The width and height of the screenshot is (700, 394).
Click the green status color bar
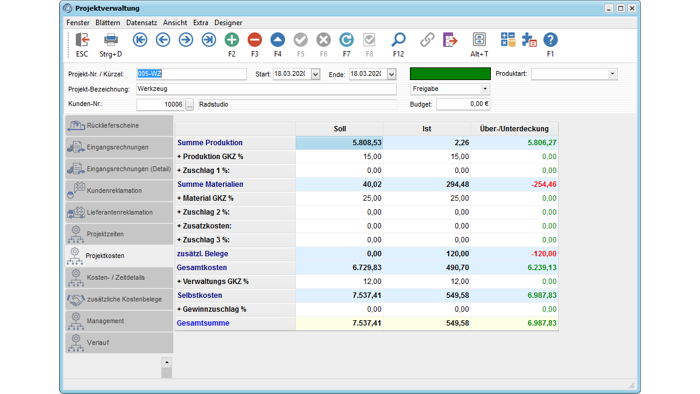point(450,74)
